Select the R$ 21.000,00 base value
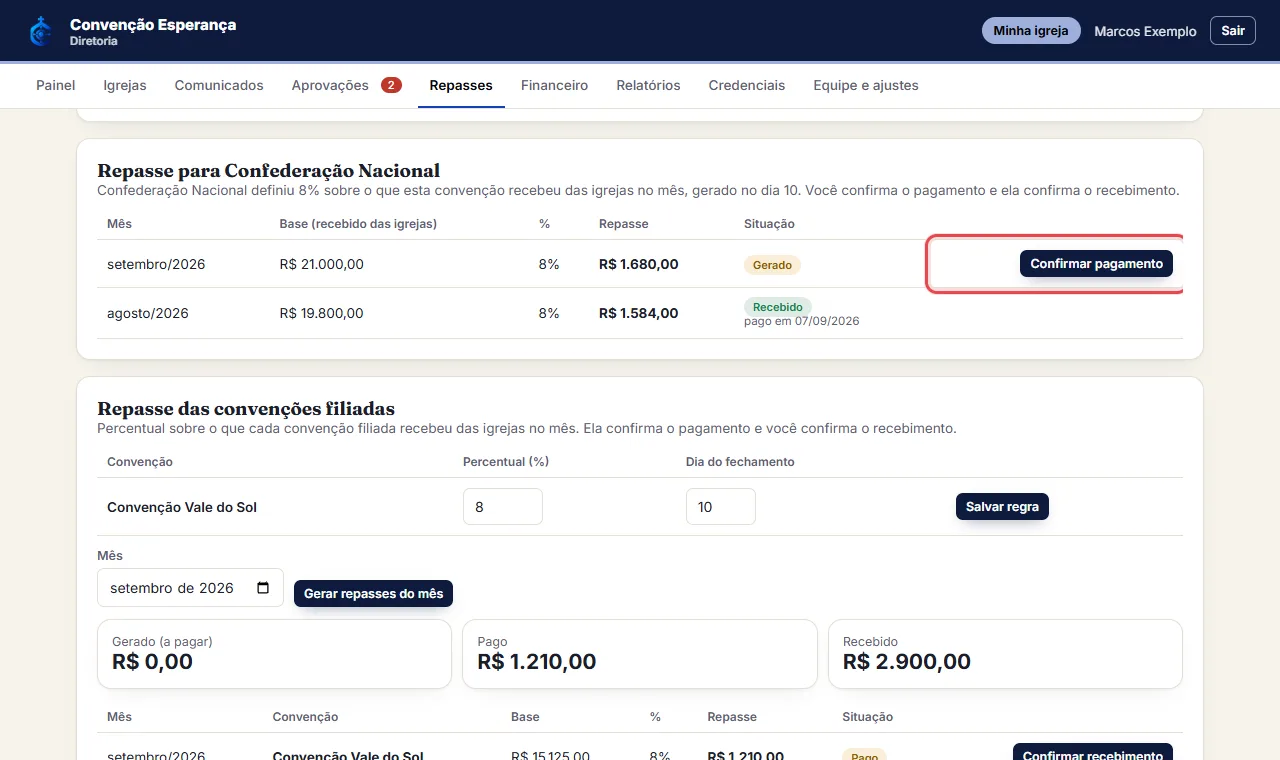This screenshot has height=760, width=1280. (322, 265)
